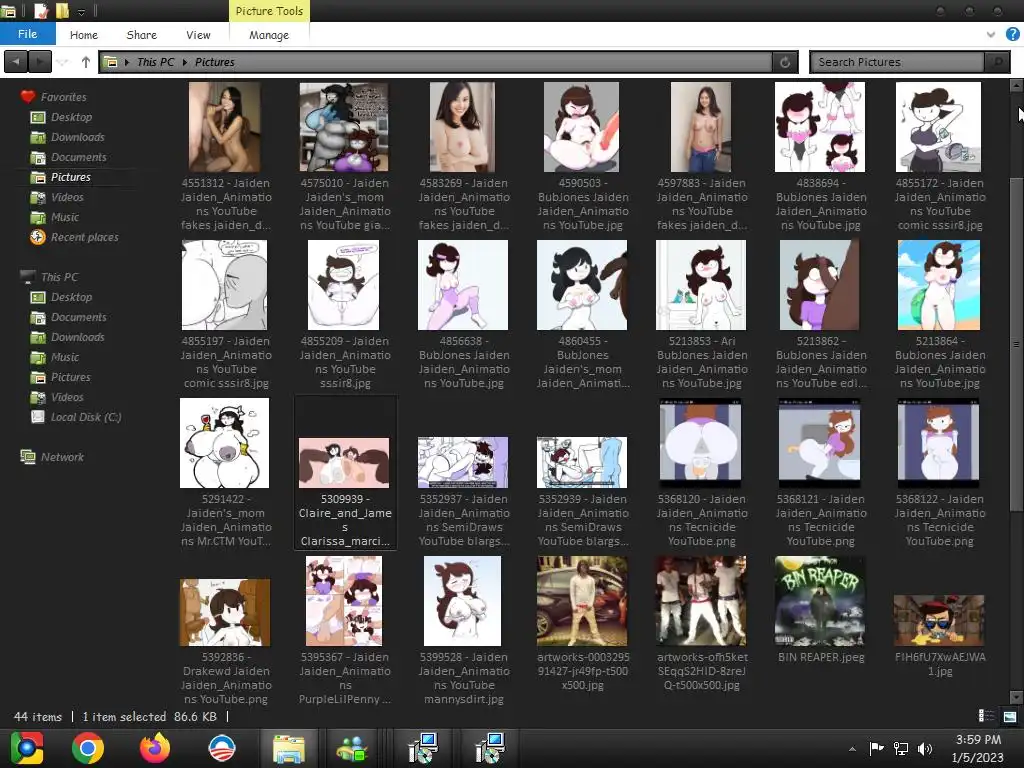Open Downloads under Favorites
Image resolution: width=1024 pixels, height=768 pixels.
(x=77, y=137)
